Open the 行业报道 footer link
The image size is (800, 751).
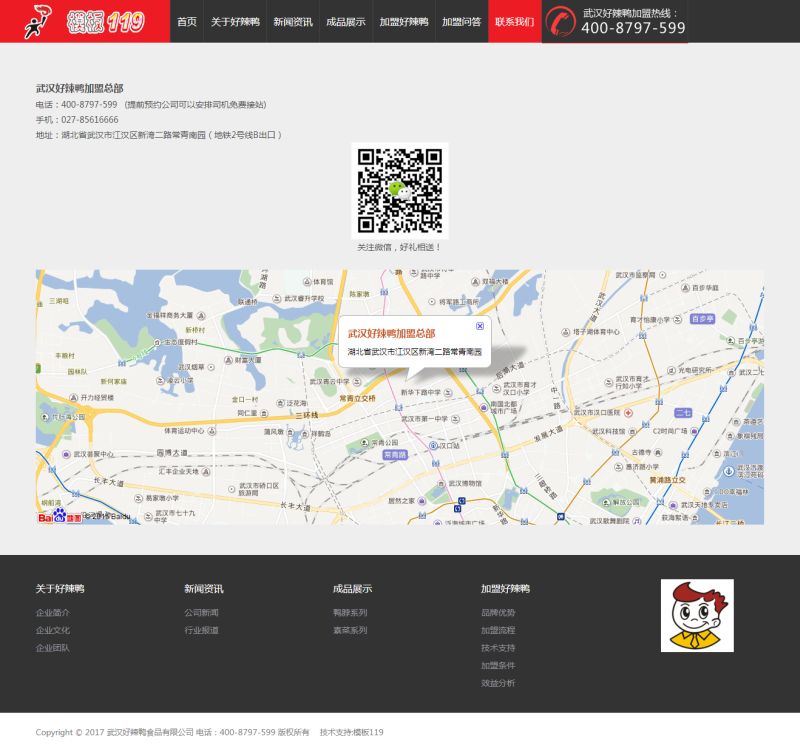point(202,630)
